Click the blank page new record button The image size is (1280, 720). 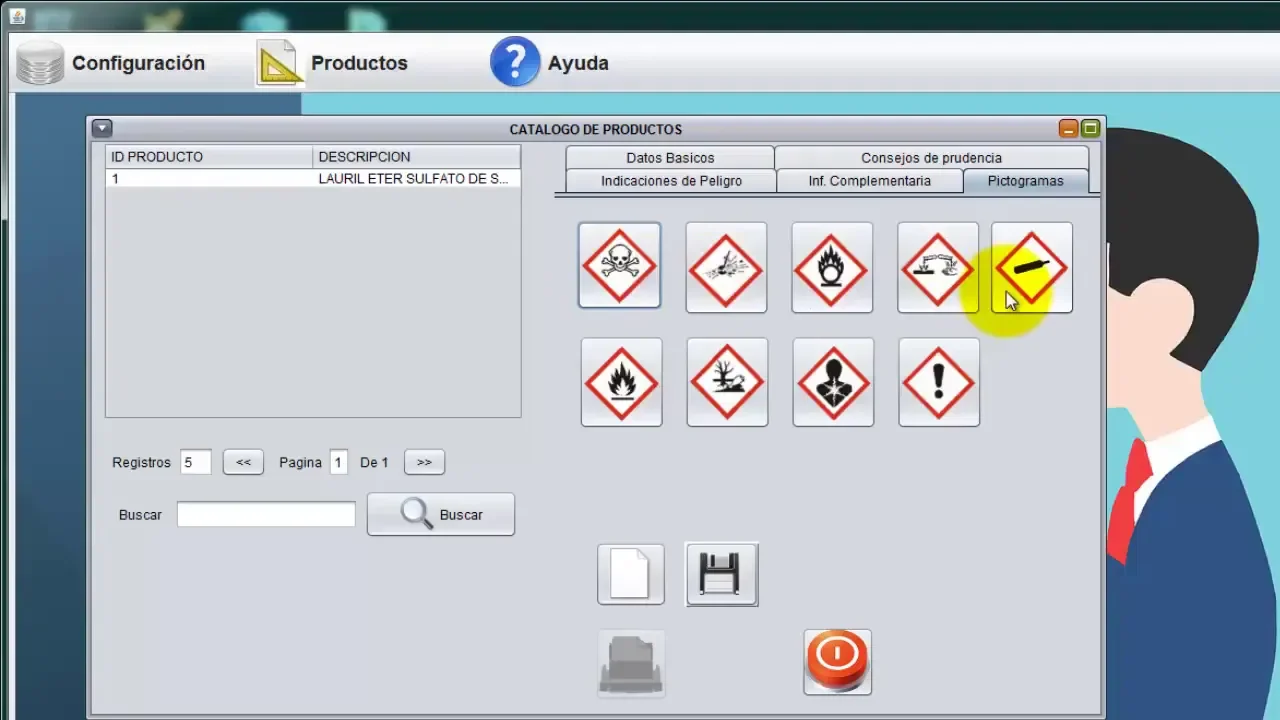pos(631,575)
